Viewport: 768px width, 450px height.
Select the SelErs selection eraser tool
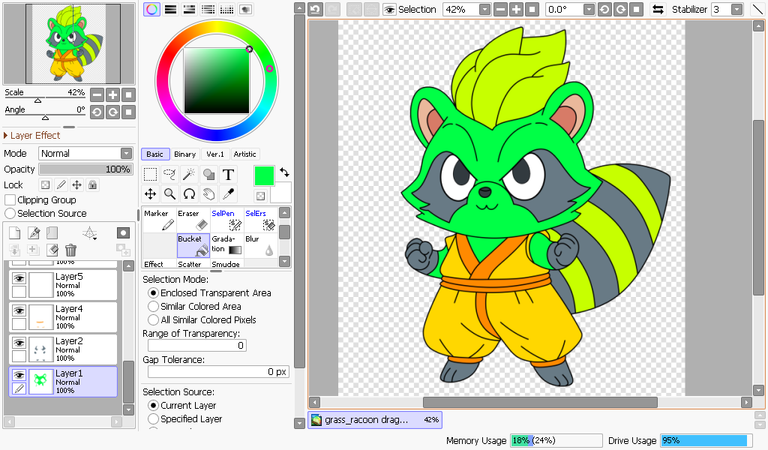tap(260, 220)
